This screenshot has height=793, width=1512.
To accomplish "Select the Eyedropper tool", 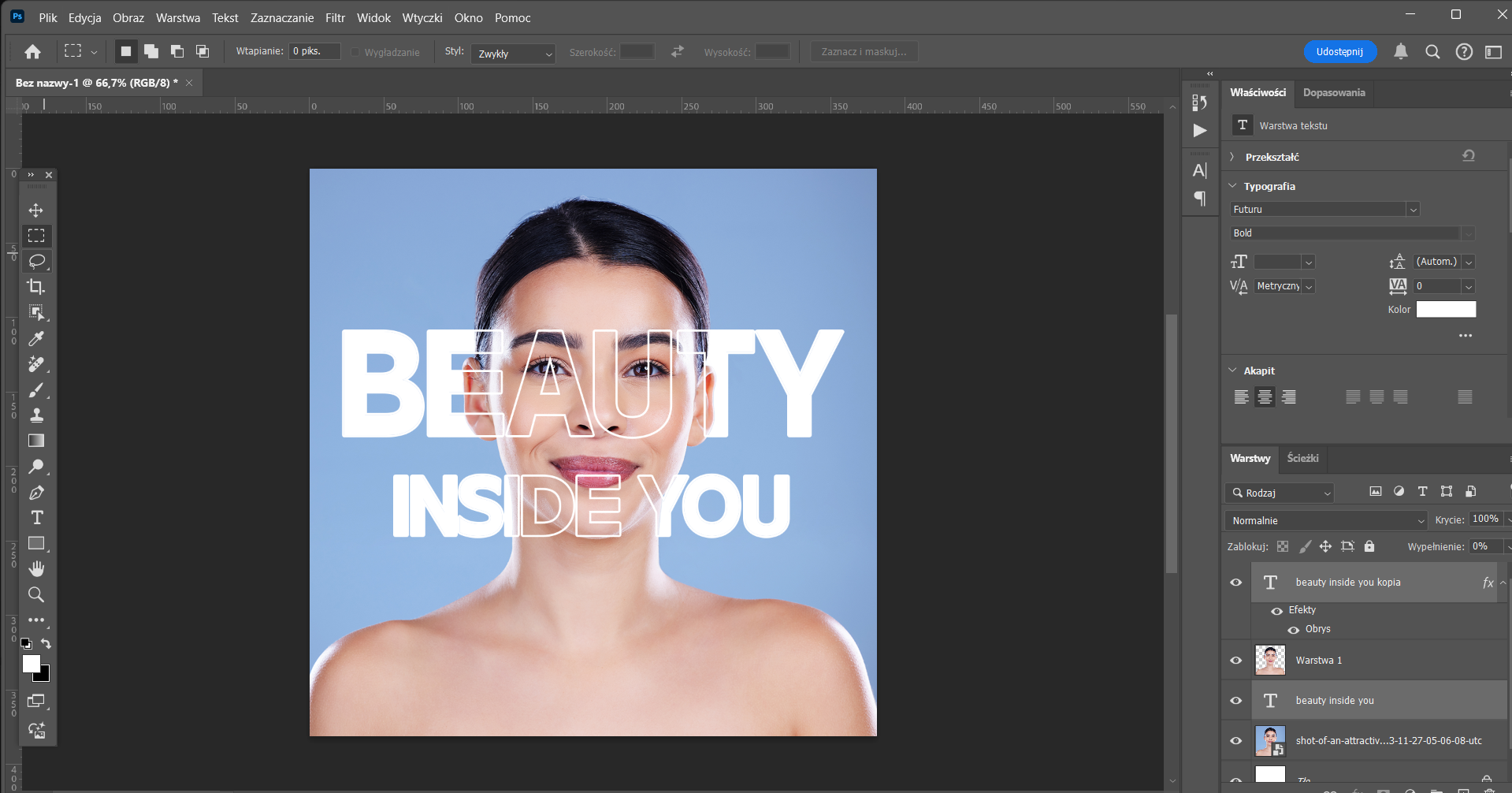I will tap(36, 338).
